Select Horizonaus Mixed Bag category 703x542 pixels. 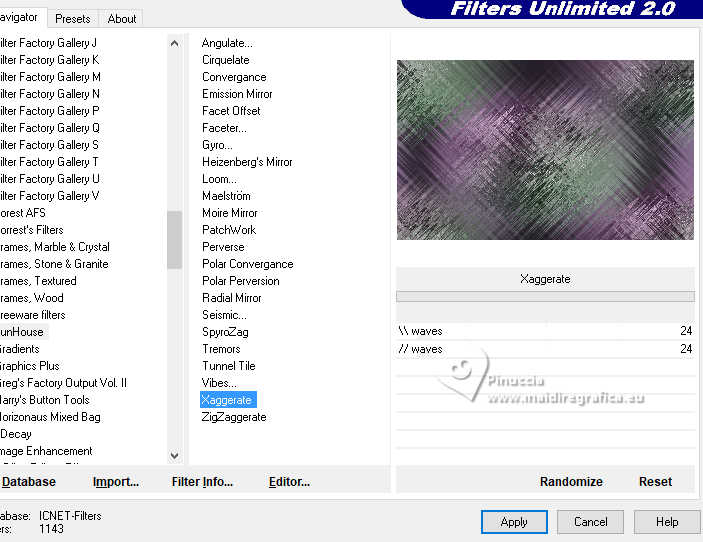[50, 417]
